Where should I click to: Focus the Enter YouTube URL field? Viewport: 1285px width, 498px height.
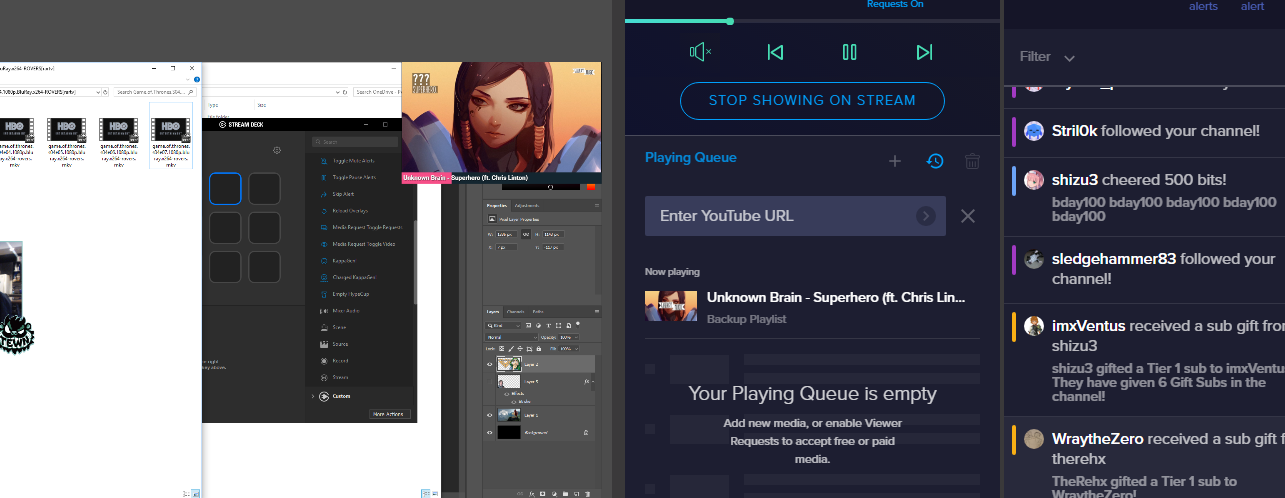pyautogui.click(x=795, y=216)
